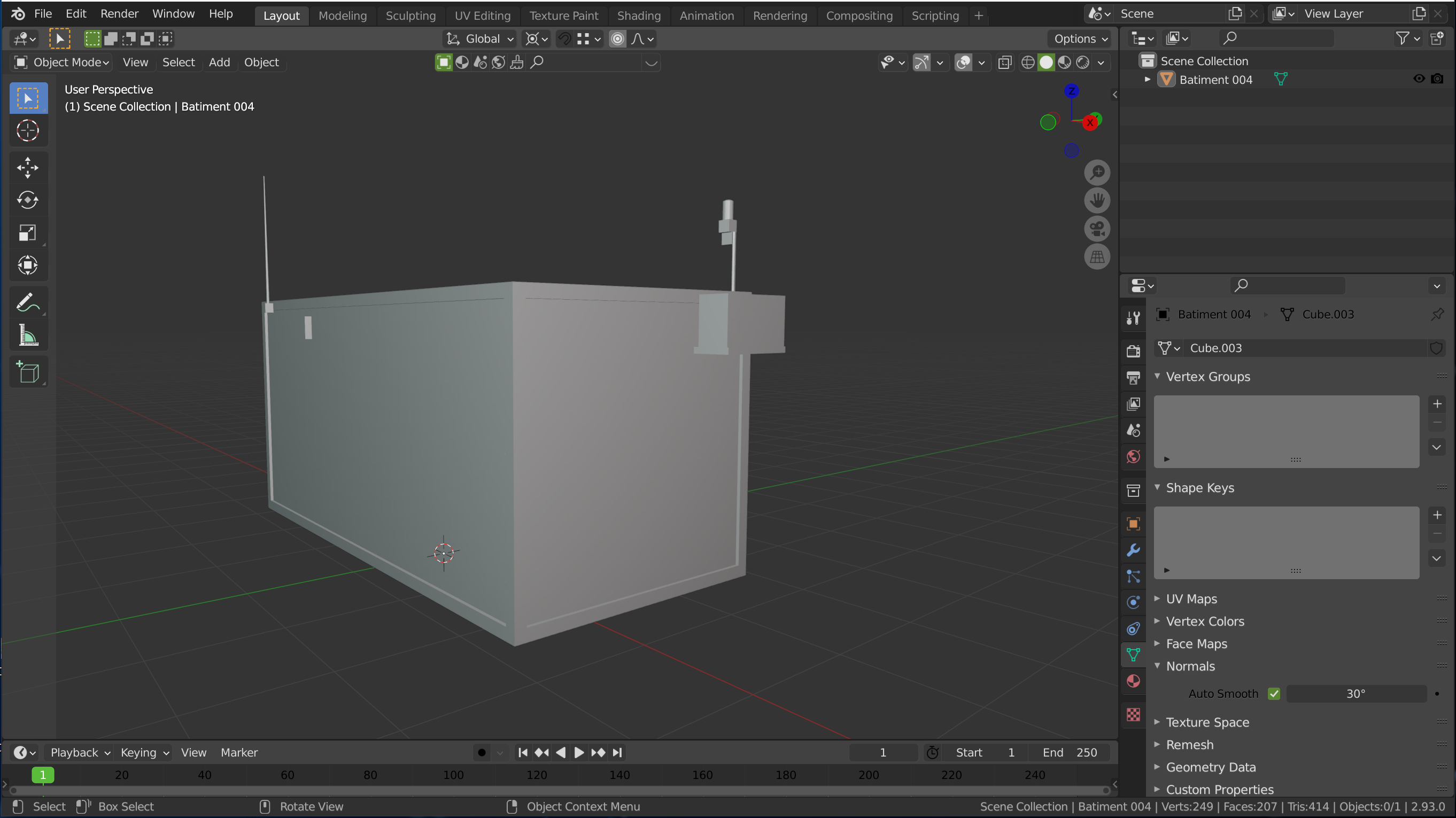
Task: Open the Render menu
Action: [x=119, y=13]
